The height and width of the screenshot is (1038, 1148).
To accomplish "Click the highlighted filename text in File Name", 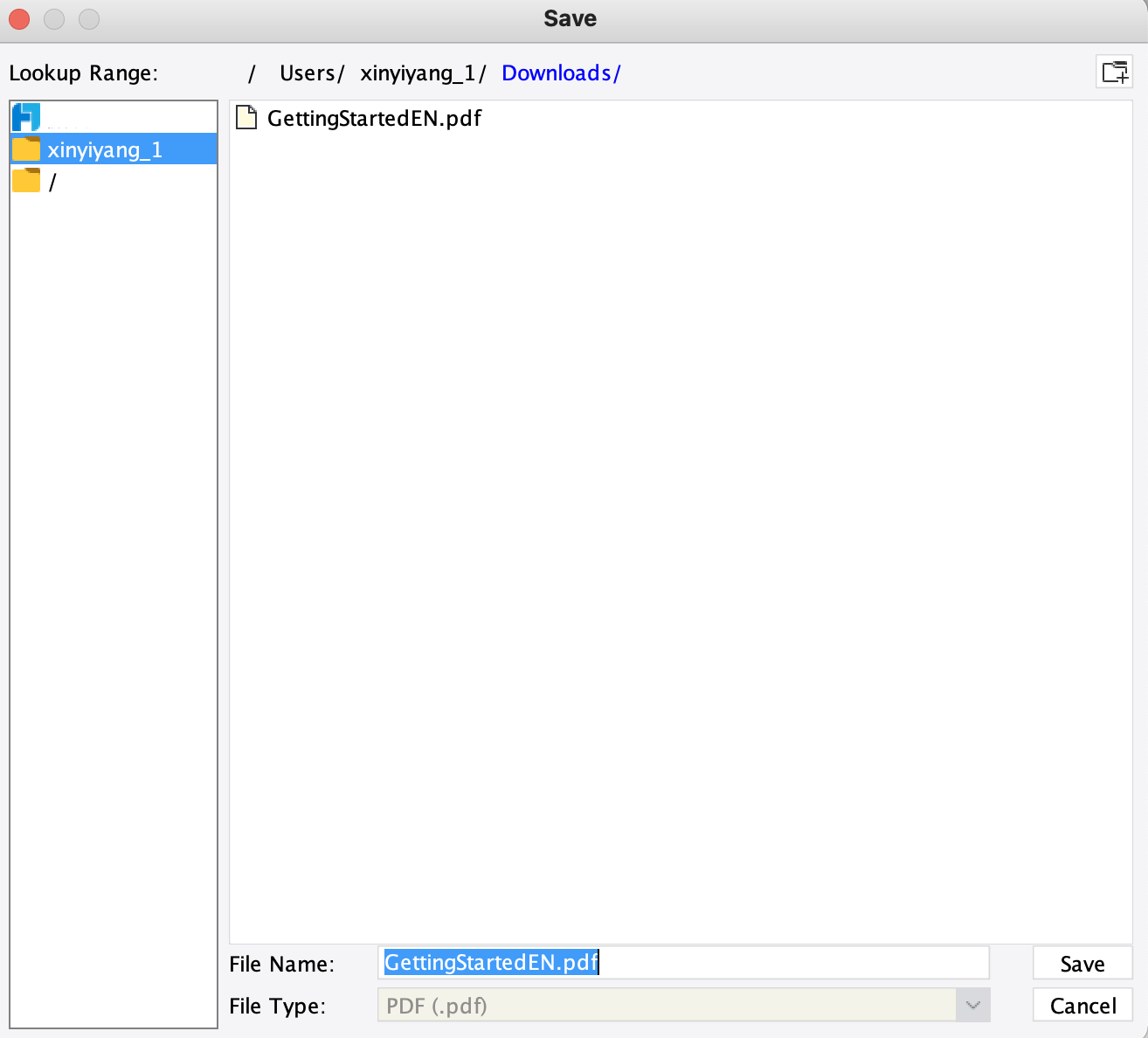I will point(490,962).
